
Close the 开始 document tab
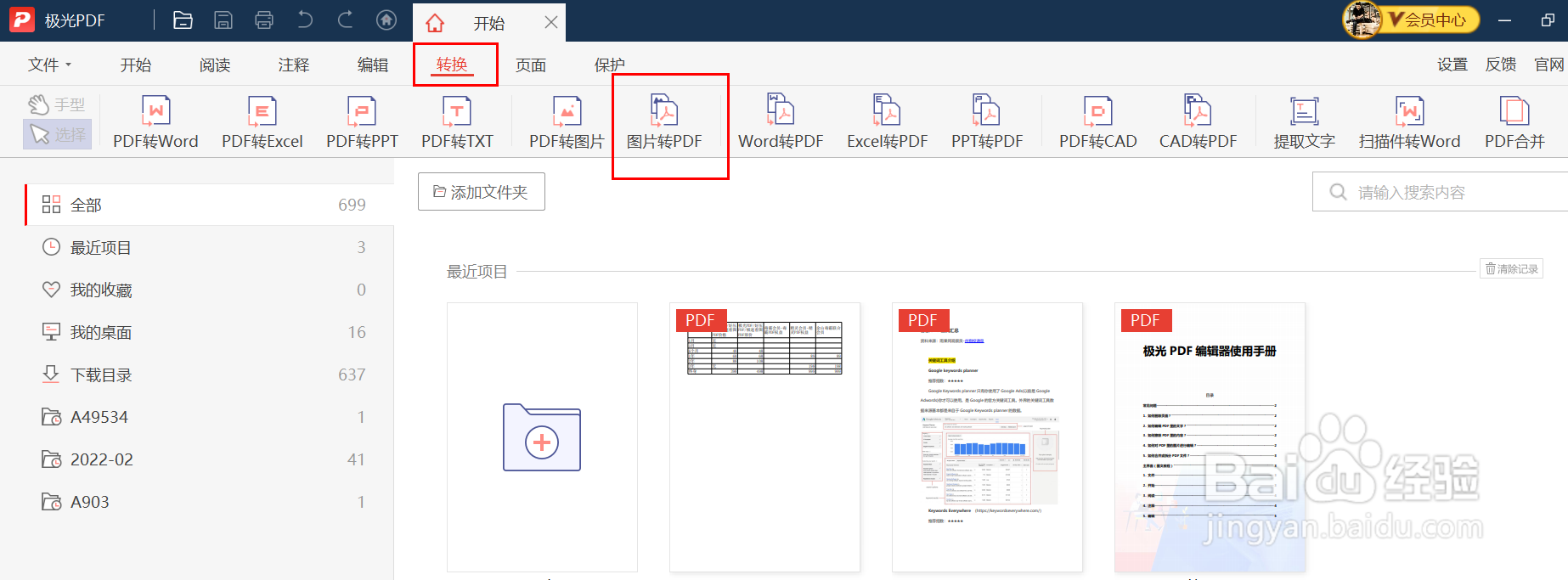pyautogui.click(x=551, y=22)
